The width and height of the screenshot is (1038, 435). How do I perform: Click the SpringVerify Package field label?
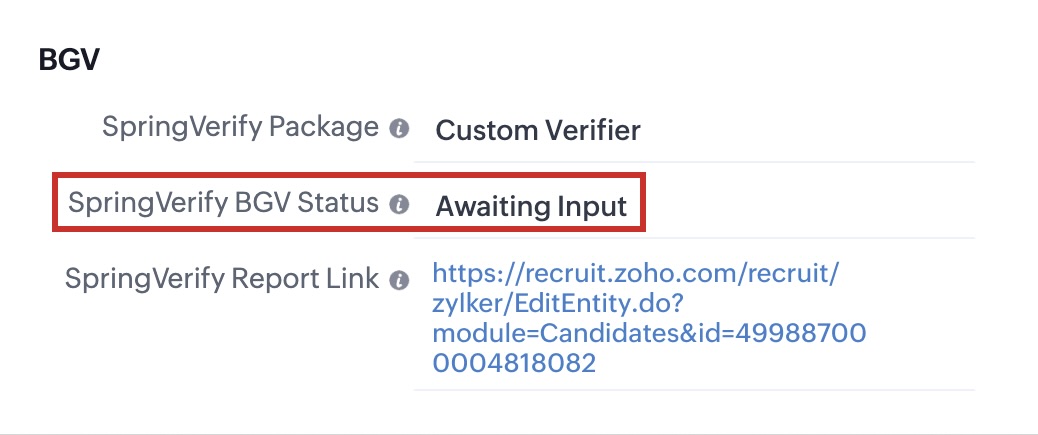[240, 128]
